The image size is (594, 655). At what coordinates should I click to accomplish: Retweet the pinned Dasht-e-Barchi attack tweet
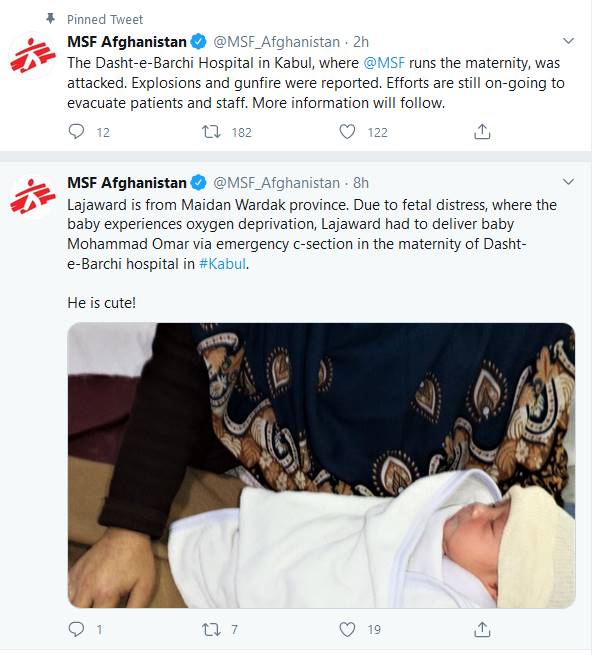coord(211,132)
